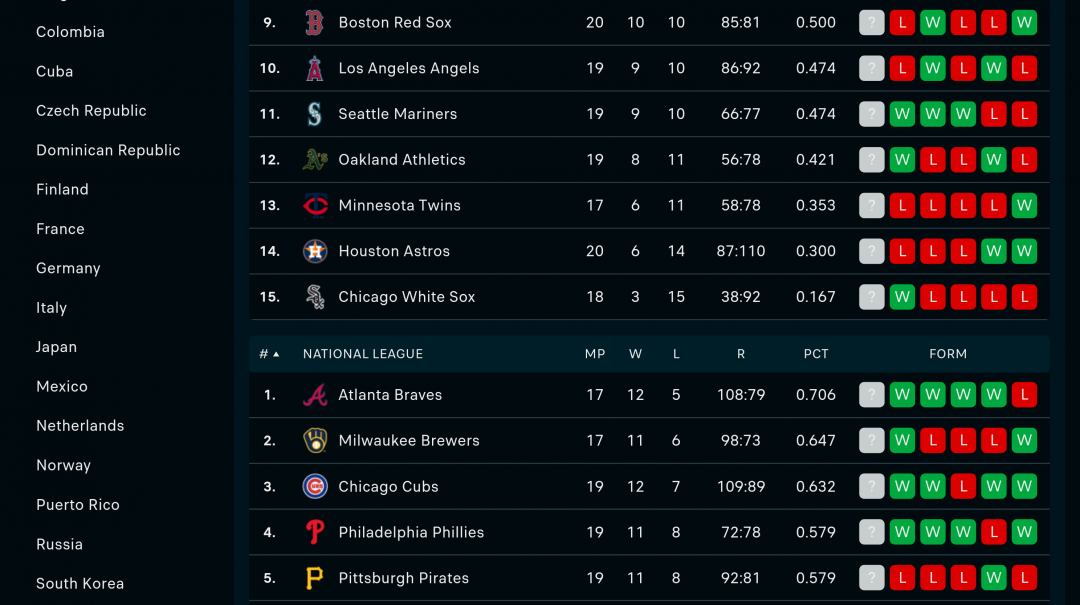The width and height of the screenshot is (1080, 605).
Task: Select the Chicago White Sox logo
Action: pos(315,297)
